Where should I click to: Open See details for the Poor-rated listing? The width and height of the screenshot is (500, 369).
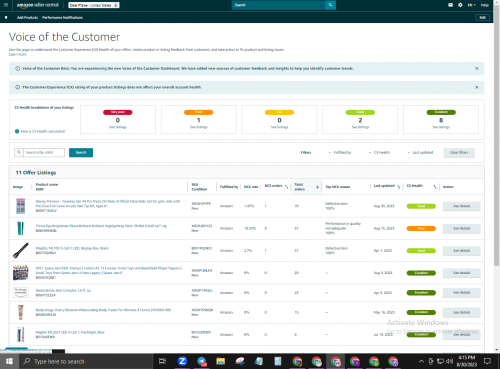click(x=462, y=228)
